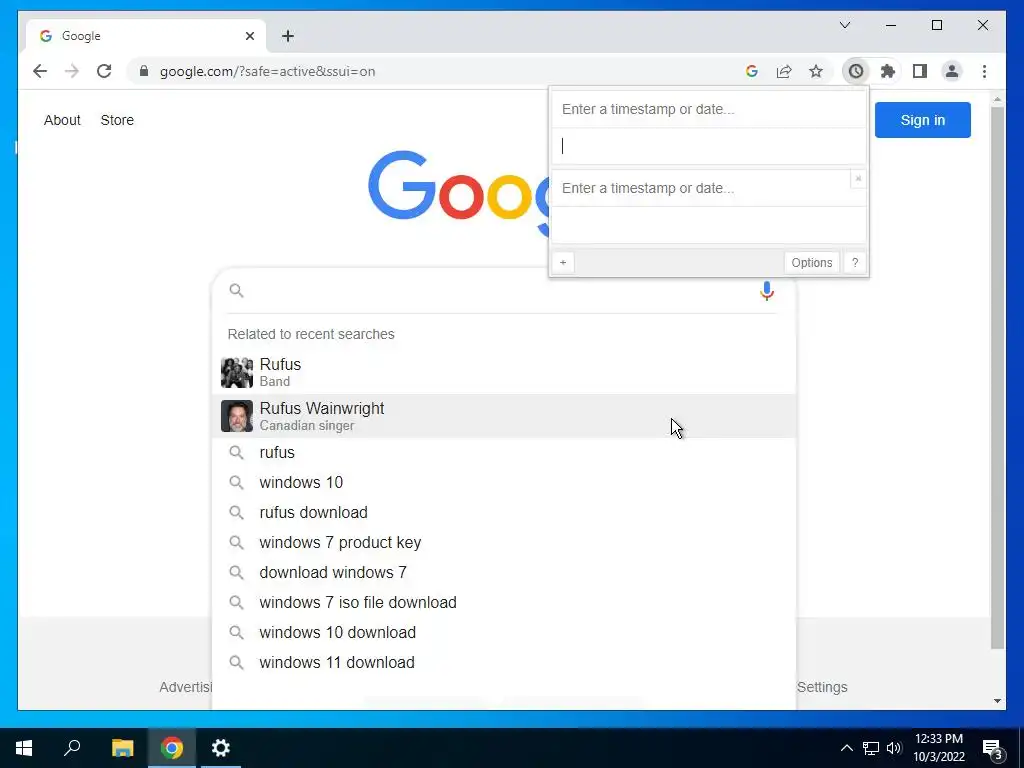Reload the Google page

click(x=104, y=71)
